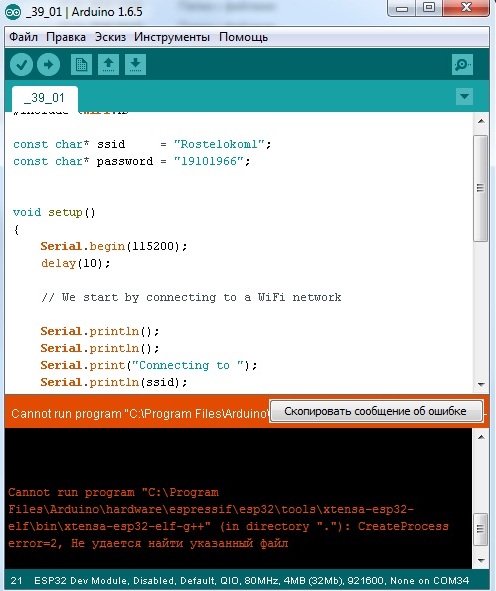Image resolution: width=496 pixels, height=591 pixels.
Task: Click the console scrollbar up arrow
Action: [481, 437]
